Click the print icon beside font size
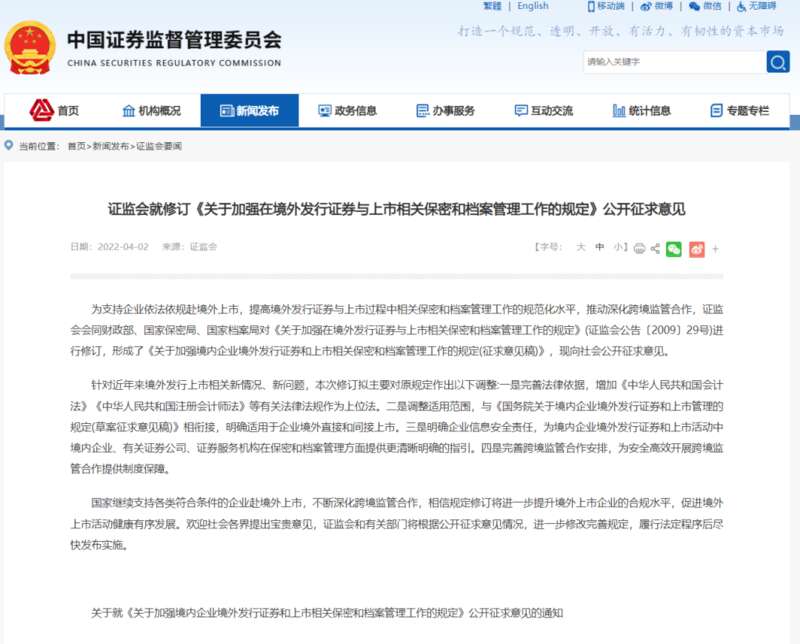 point(640,248)
